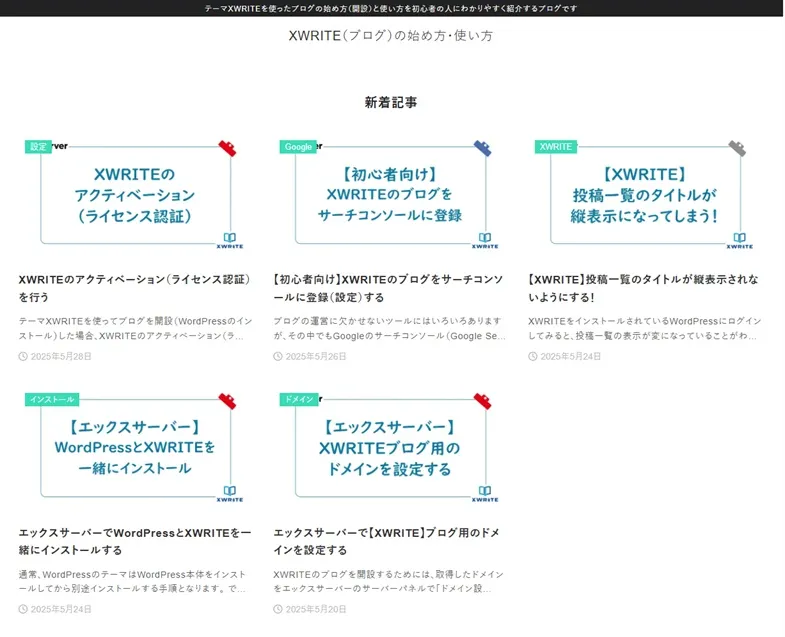The image size is (785, 637).
Task: Click the clock icon beside 2025年5月20日
Action: 278,609
